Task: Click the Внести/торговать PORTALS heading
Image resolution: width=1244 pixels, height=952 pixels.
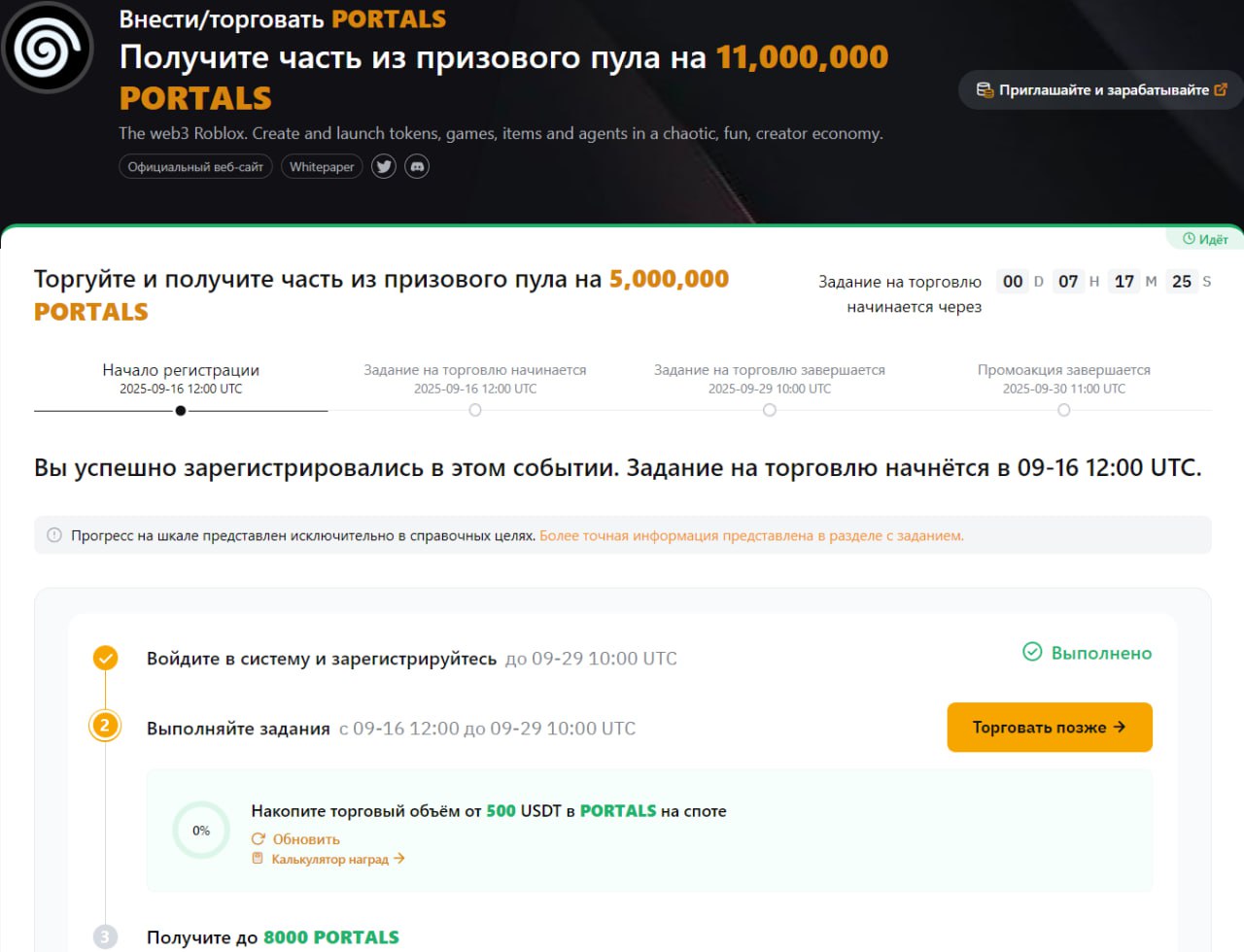Action: (x=283, y=19)
